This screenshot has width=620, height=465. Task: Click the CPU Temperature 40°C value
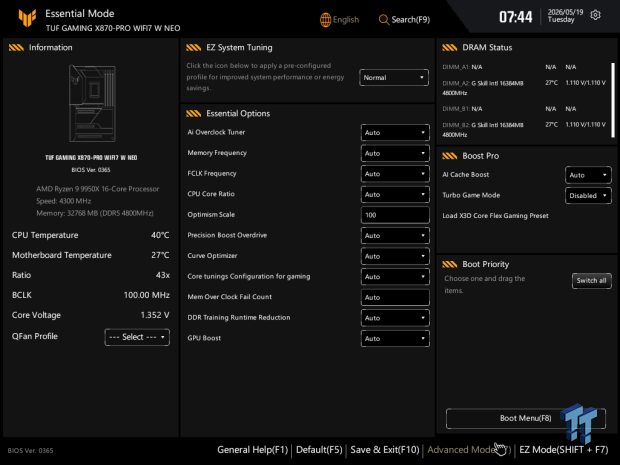click(160, 235)
